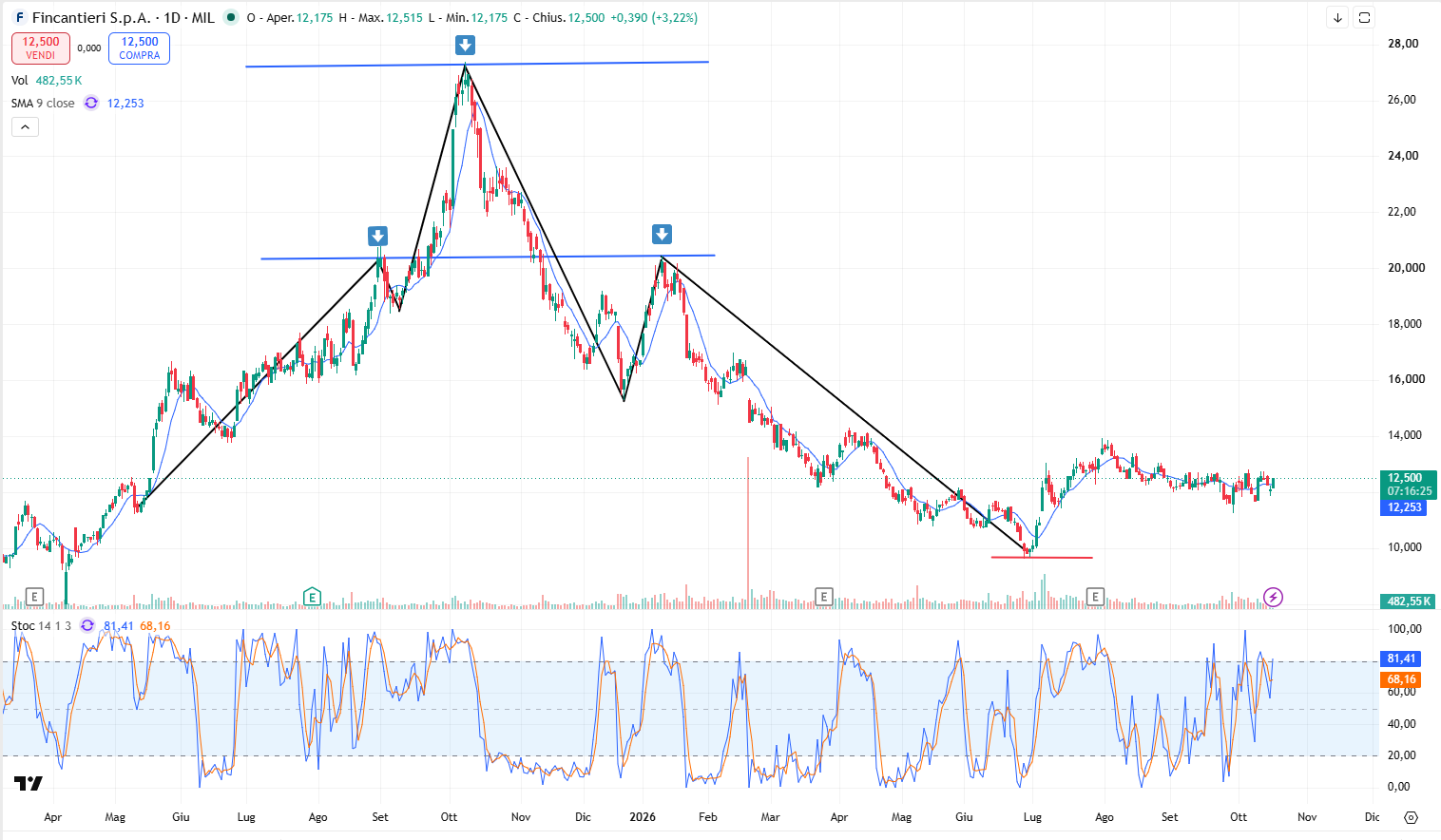Click the refresh icon beside SMA 9 close

tap(91, 103)
